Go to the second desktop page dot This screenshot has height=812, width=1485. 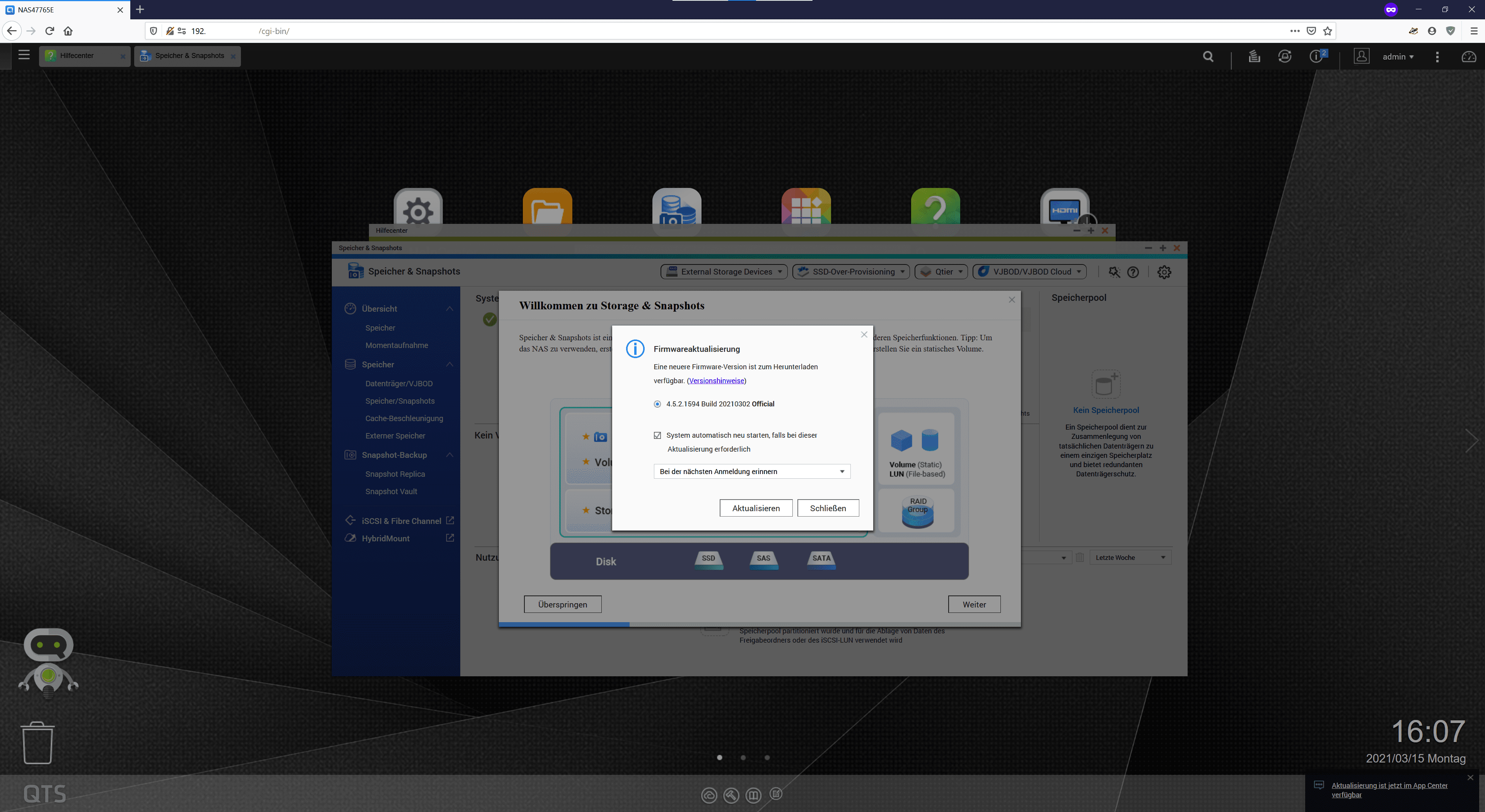pyautogui.click(x=743, y=757)
